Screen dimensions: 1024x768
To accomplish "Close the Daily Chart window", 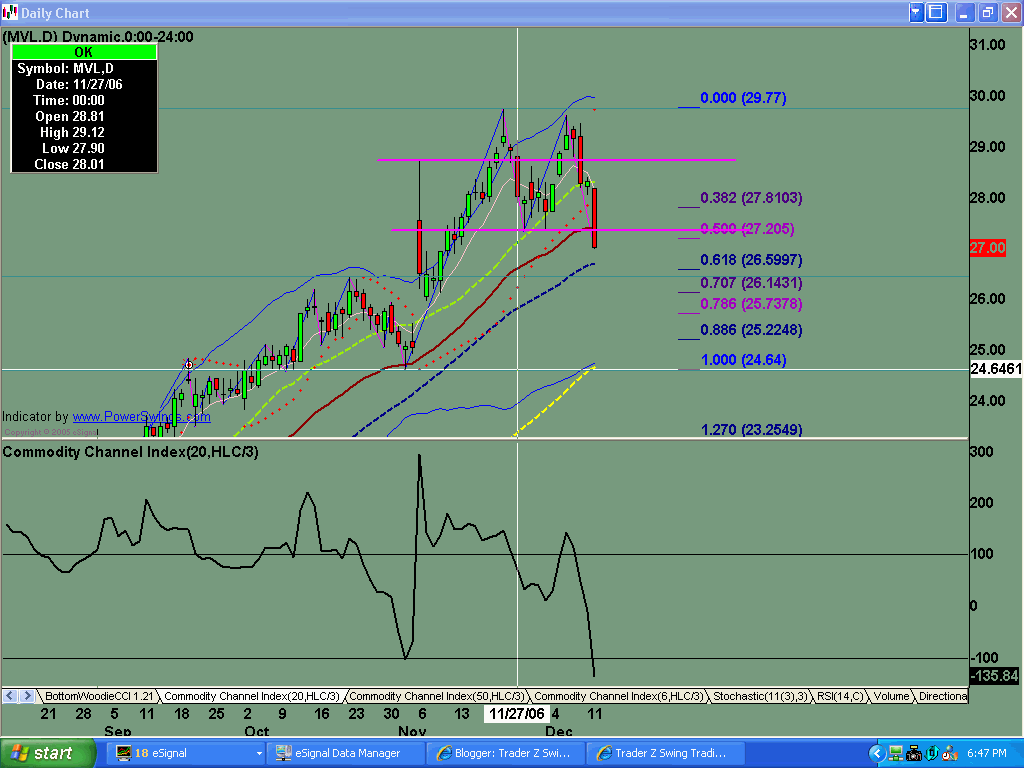I will click(1010, 12).
